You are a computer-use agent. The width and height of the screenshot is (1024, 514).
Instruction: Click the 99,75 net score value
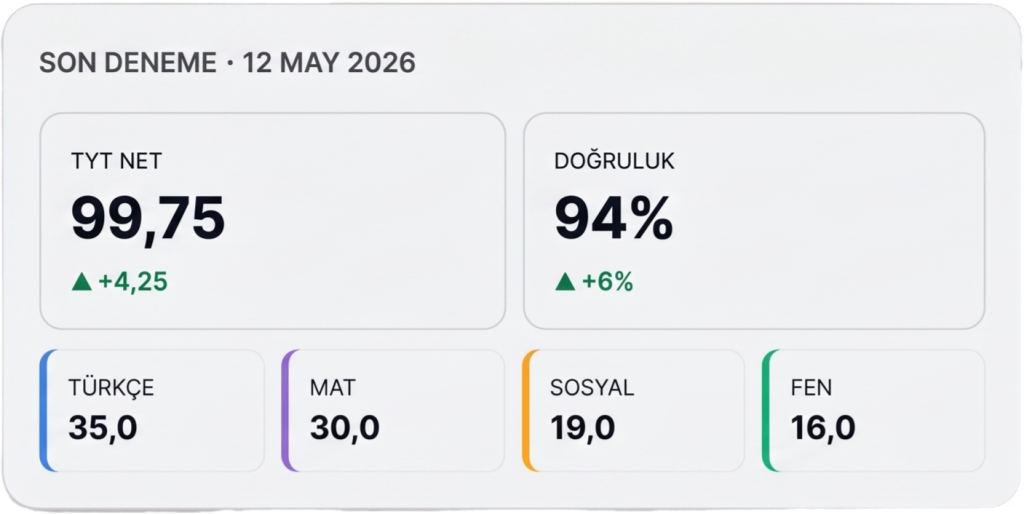point(148,220)
